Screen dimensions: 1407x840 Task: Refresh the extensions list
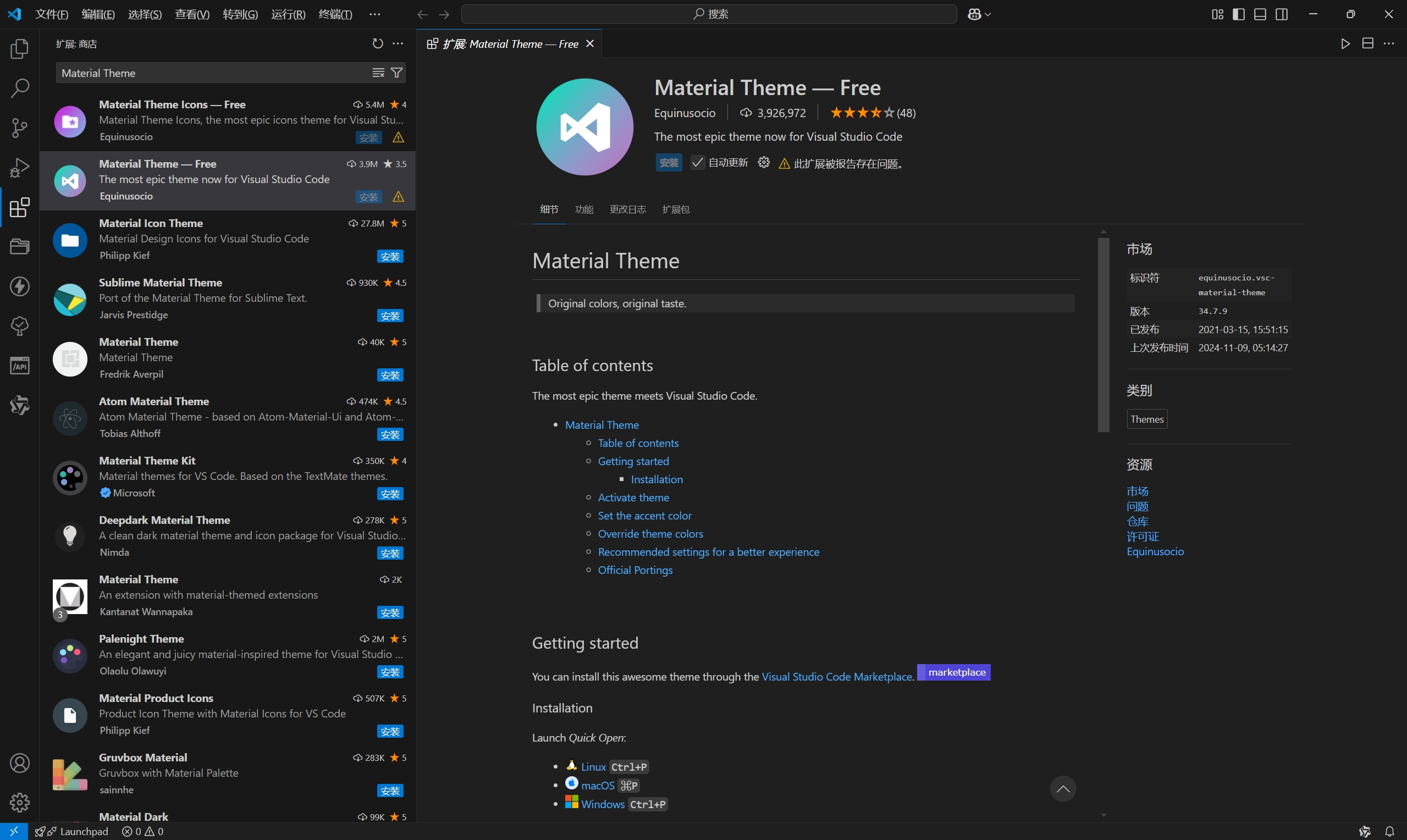coord(378,43)
